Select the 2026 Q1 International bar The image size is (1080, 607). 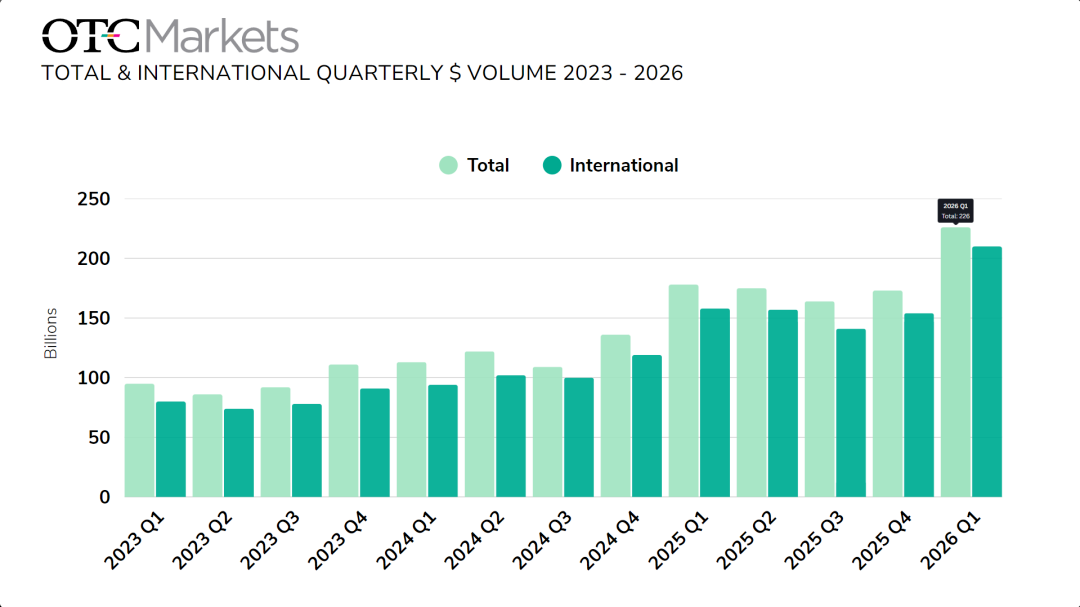click(986, 372)
